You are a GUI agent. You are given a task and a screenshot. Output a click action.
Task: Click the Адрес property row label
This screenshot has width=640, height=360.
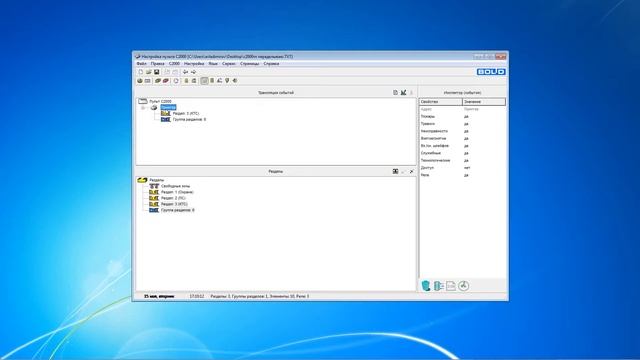(x=426, y=109)
